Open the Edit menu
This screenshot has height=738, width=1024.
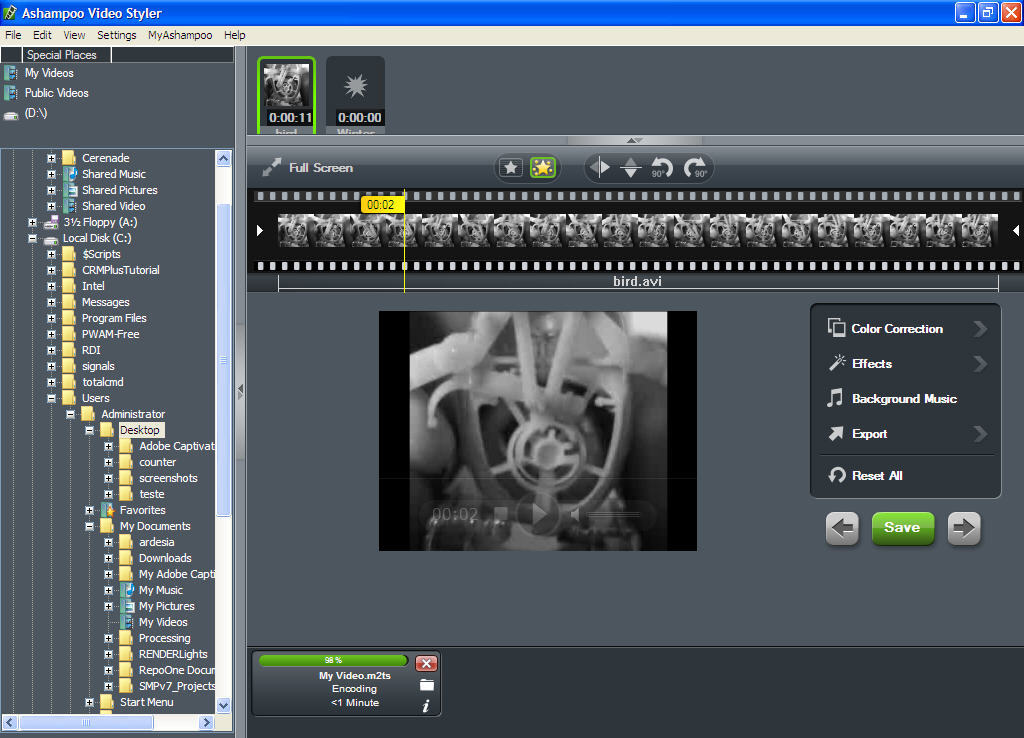42,35
